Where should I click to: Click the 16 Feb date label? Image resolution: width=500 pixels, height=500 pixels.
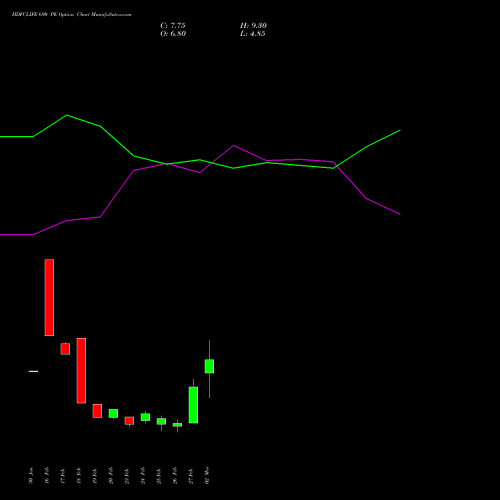[x=47, y=476]
